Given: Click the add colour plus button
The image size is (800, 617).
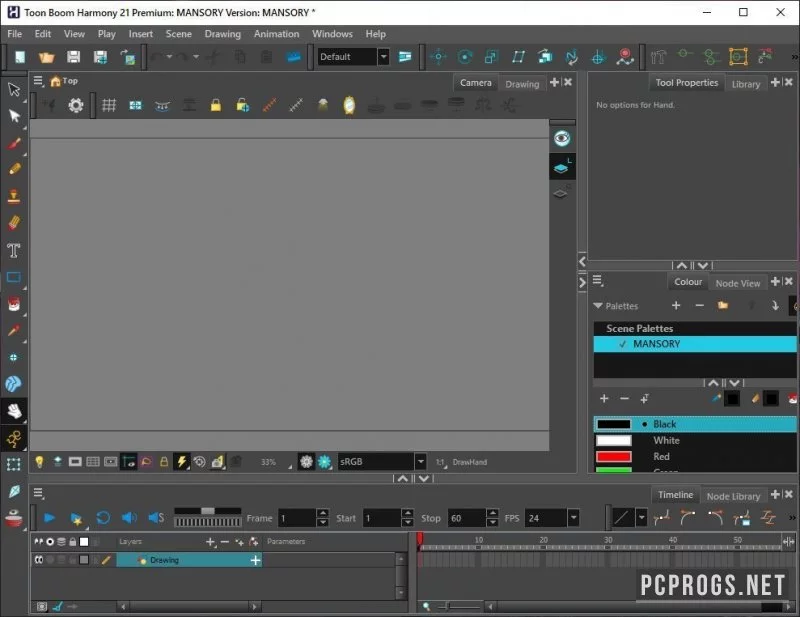Looking at the screenshot, I should coord(604,399).
